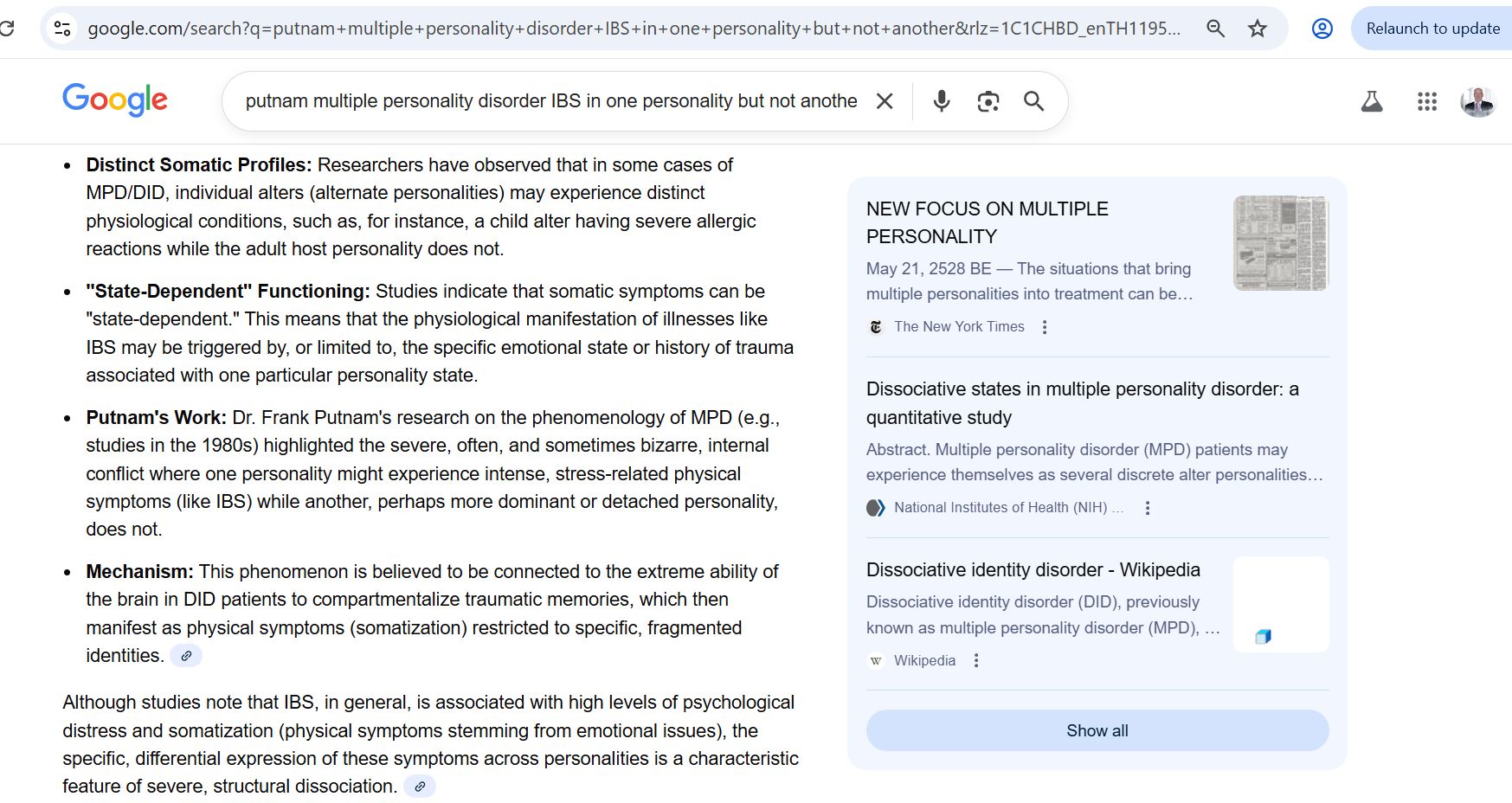The image size is (1512, 803).
Task: Open Search Labs flask icon
Action: point(1372,101)
